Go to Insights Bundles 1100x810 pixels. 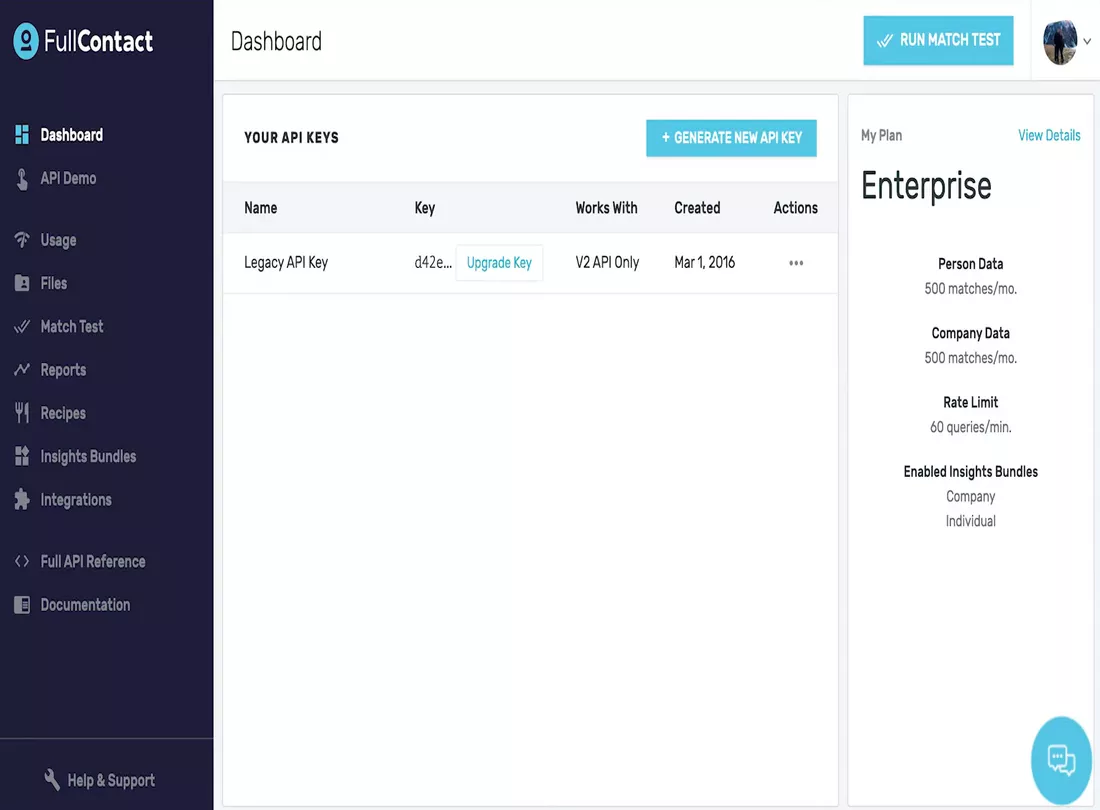[x=88, y=457]
